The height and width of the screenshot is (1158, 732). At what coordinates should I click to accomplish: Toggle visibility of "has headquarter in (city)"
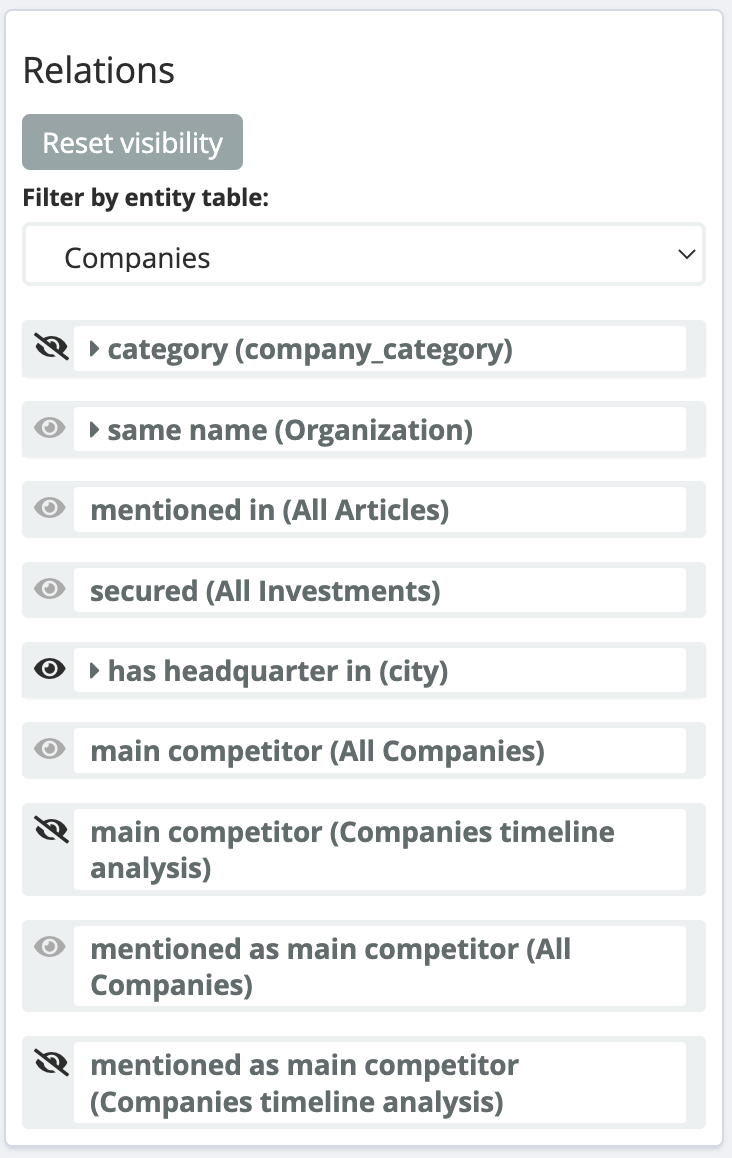(49, 669)
